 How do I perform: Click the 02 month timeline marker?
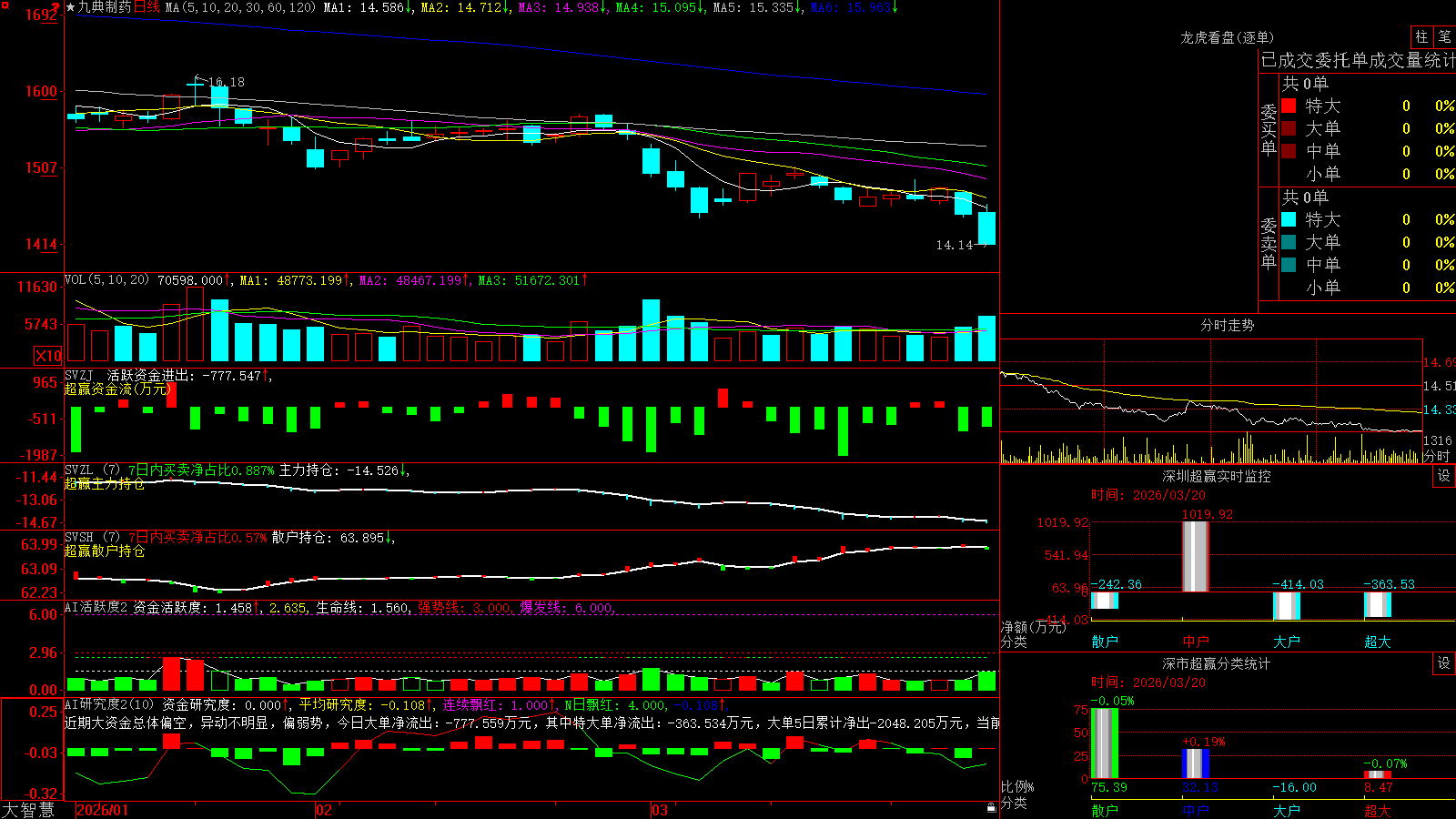pyautogui.click(x=324, y=810)
